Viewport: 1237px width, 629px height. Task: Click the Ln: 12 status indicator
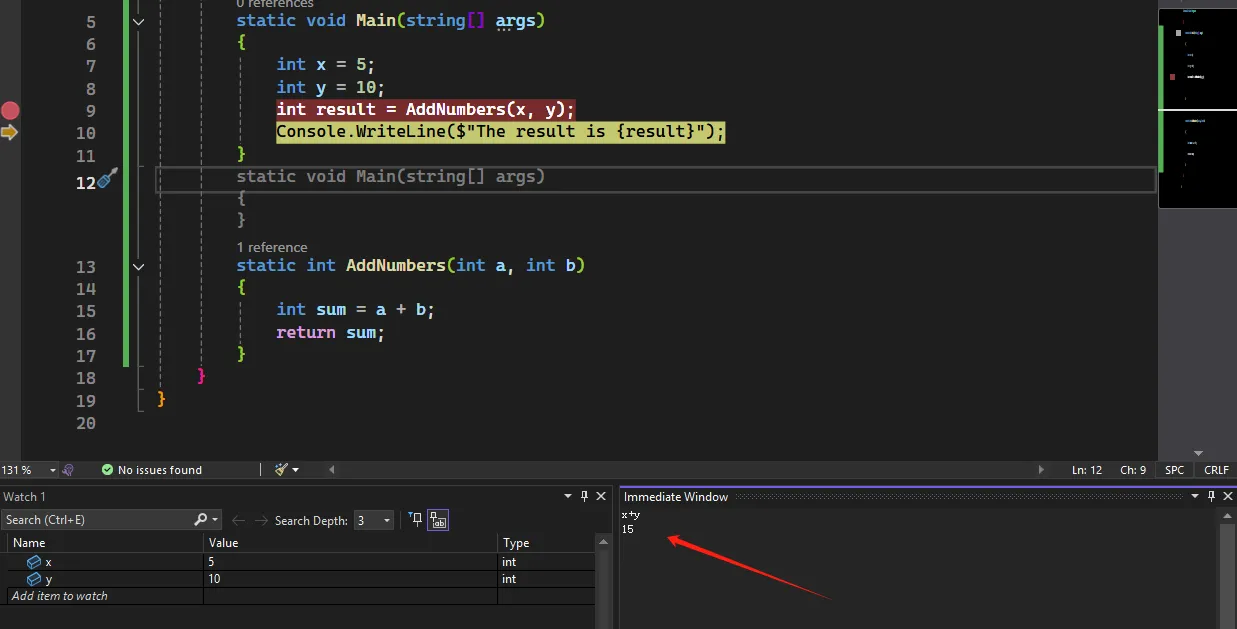1087,470
